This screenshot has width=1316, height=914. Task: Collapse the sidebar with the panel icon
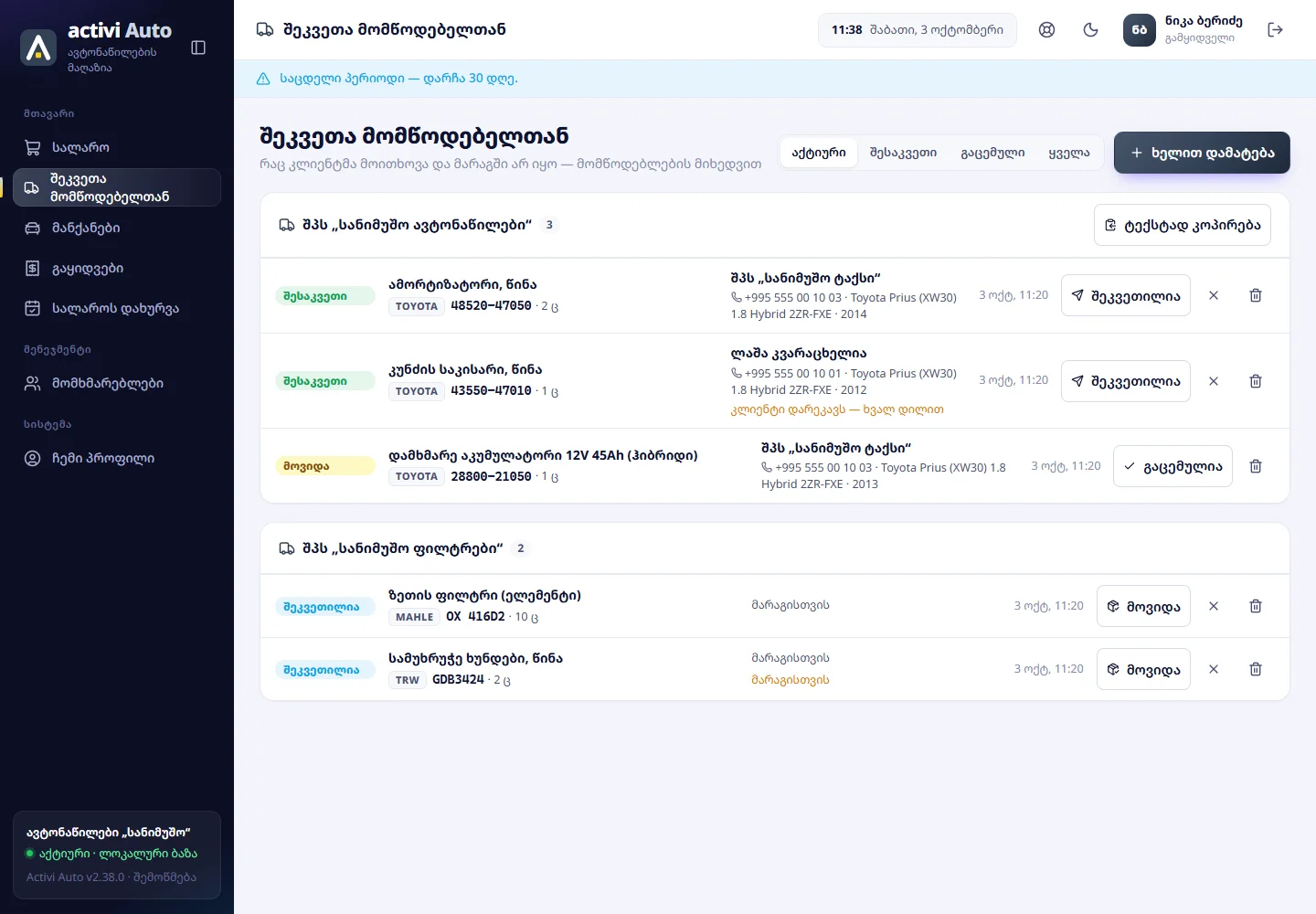(198, 48)
